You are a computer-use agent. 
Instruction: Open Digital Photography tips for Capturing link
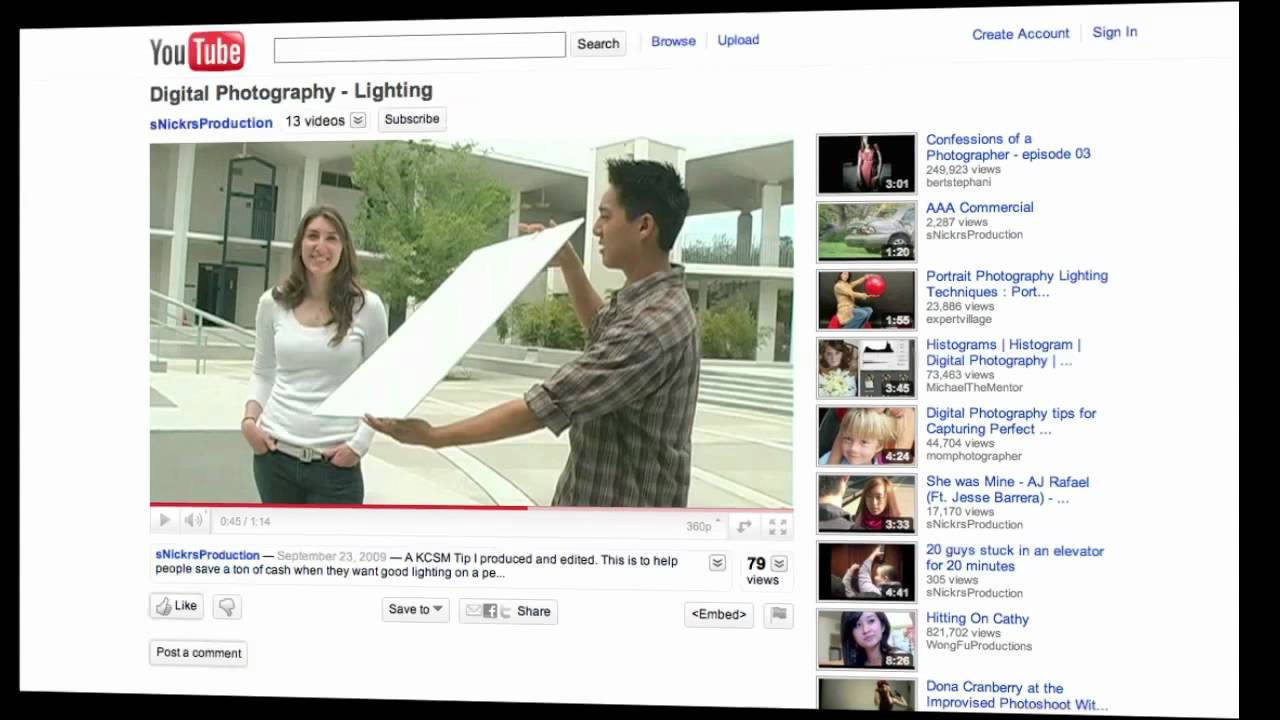coord(1011,421)
